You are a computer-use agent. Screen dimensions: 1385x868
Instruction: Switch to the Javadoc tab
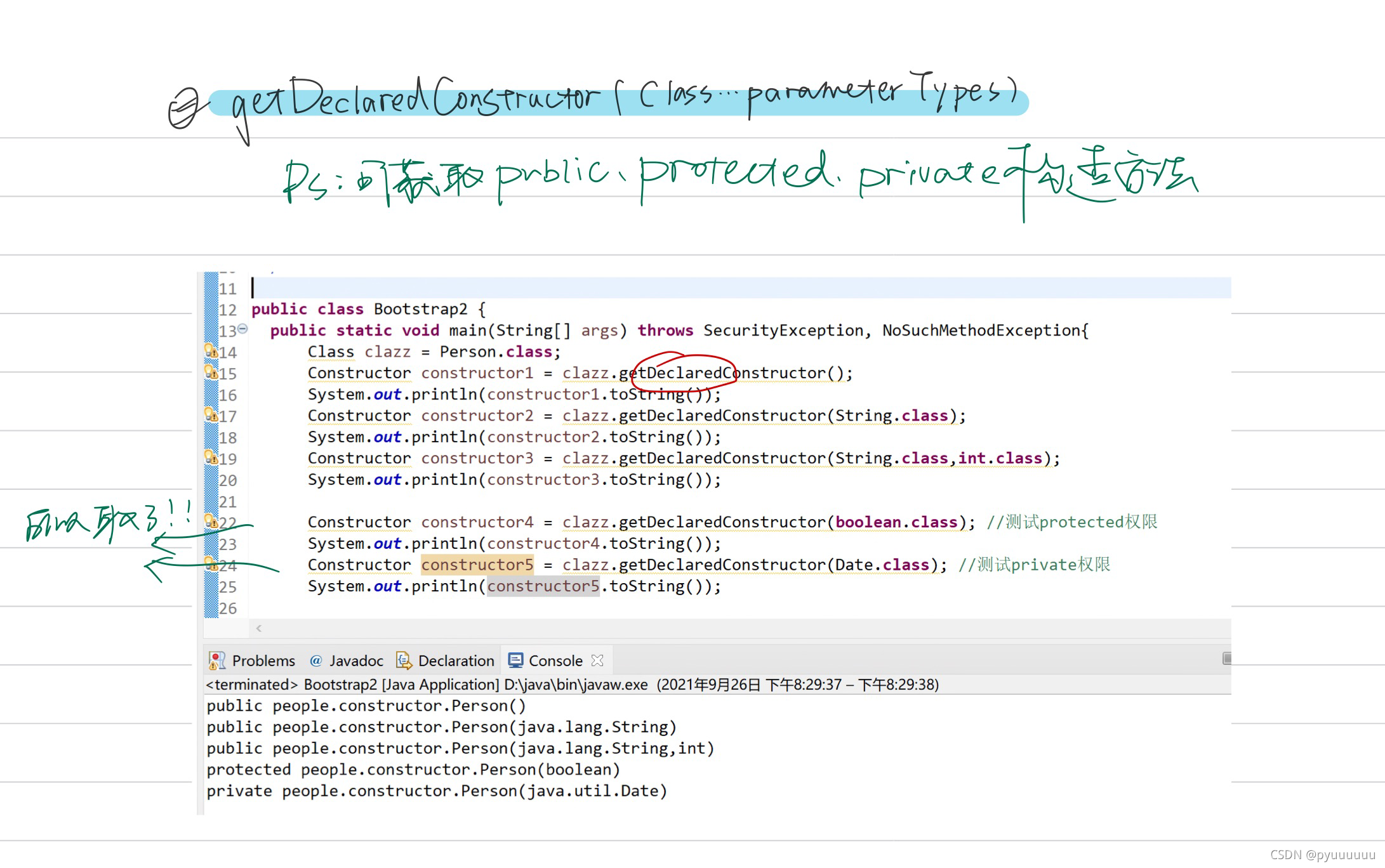point(355,661)
